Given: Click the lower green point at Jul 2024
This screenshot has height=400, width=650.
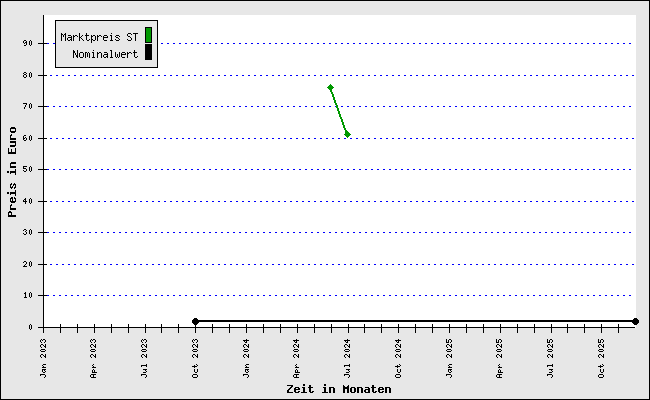Looking at the screenshot, I should pyautogui.click(x=347, y=134).
